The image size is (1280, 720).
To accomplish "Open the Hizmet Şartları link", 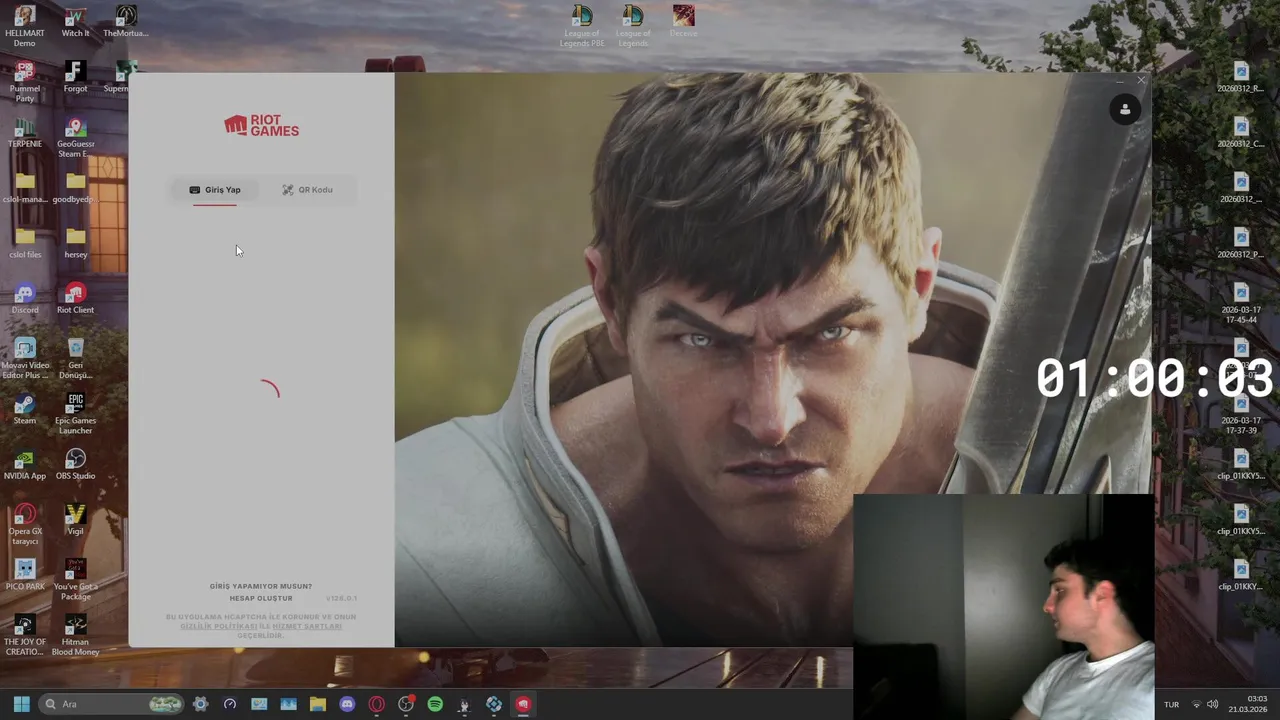I will 307,626.
